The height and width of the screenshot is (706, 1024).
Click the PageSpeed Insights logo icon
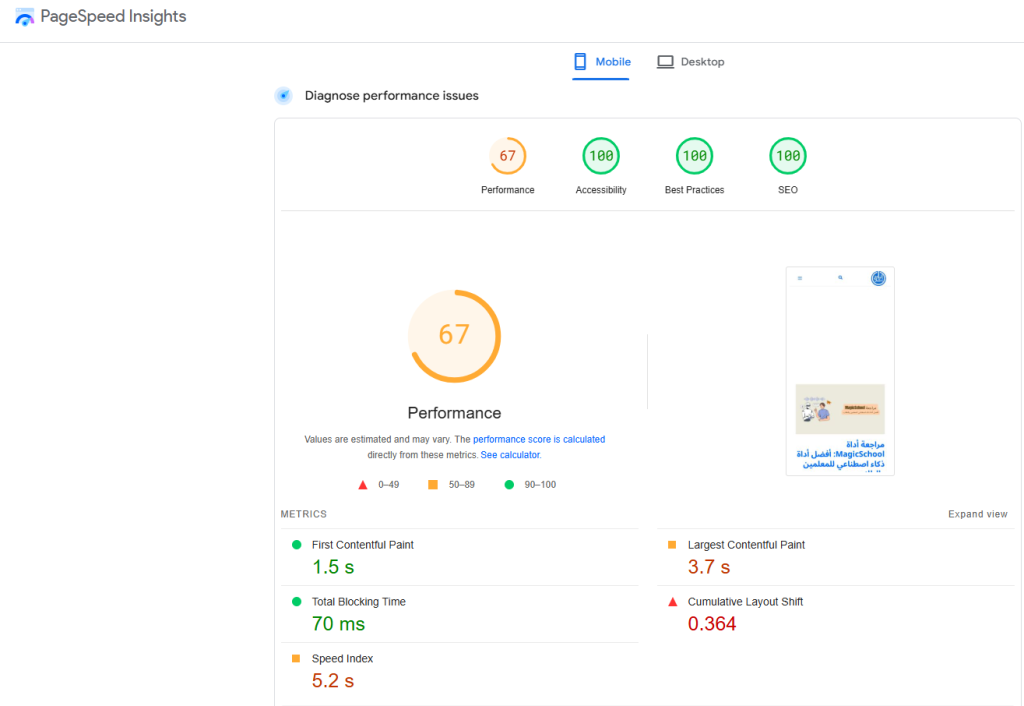[x=24, y=17]
